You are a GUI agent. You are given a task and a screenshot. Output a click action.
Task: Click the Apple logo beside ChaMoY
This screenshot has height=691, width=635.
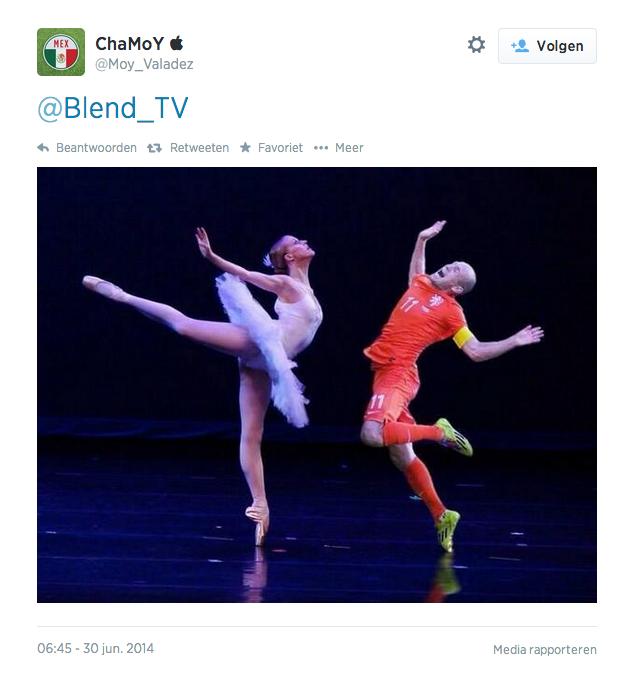(177, 43)
